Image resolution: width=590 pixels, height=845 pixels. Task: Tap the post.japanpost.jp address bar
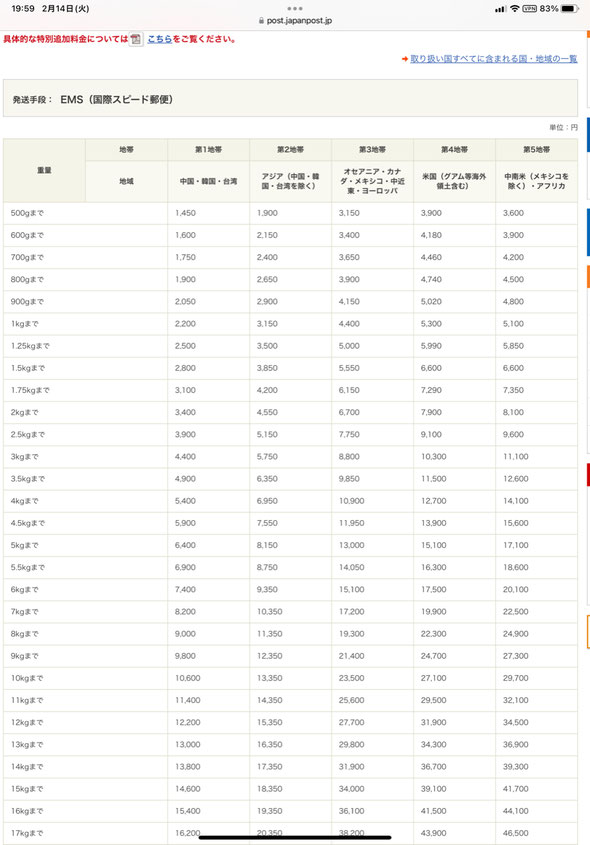click(295, 20)
